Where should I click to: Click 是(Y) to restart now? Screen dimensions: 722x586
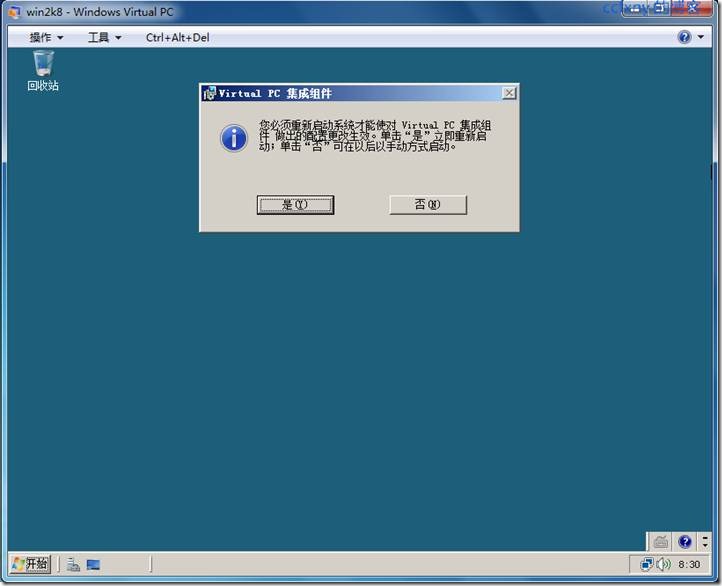[x=295, y=204]
